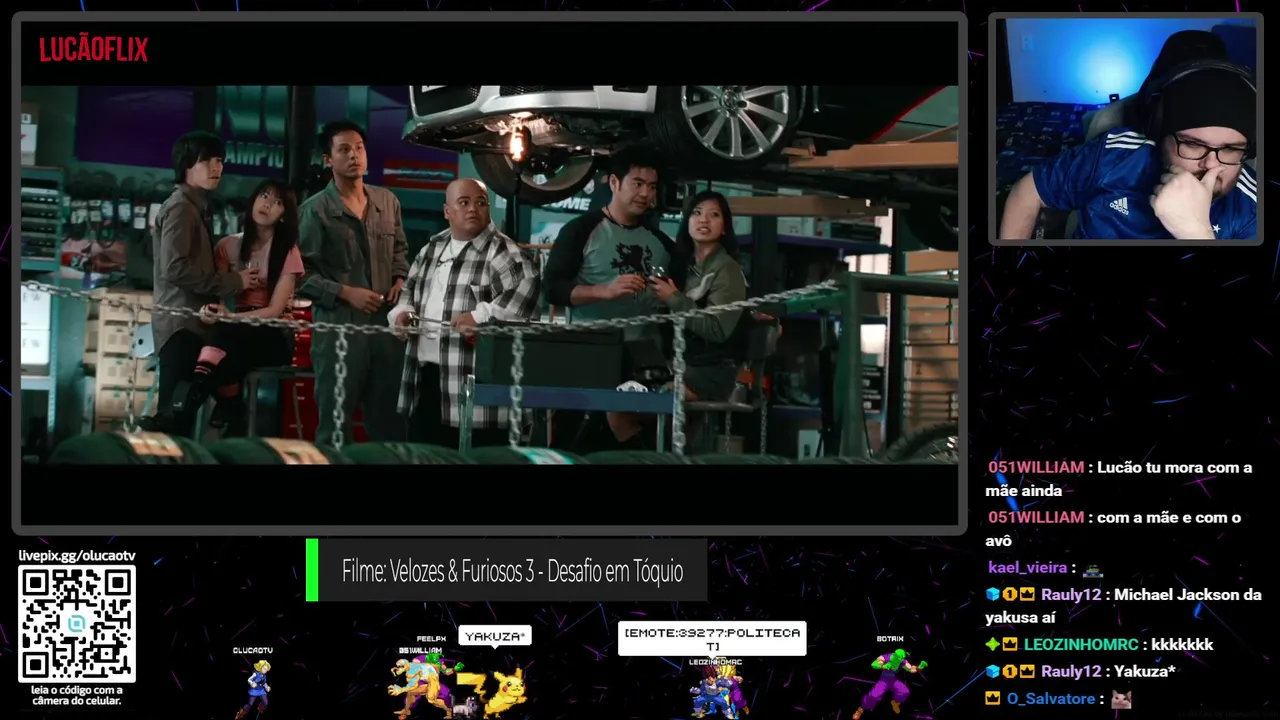Click the crown badge beside LEOZINHOMRC
Viewport: 1280px width, 720px height.
[1010, 645]
